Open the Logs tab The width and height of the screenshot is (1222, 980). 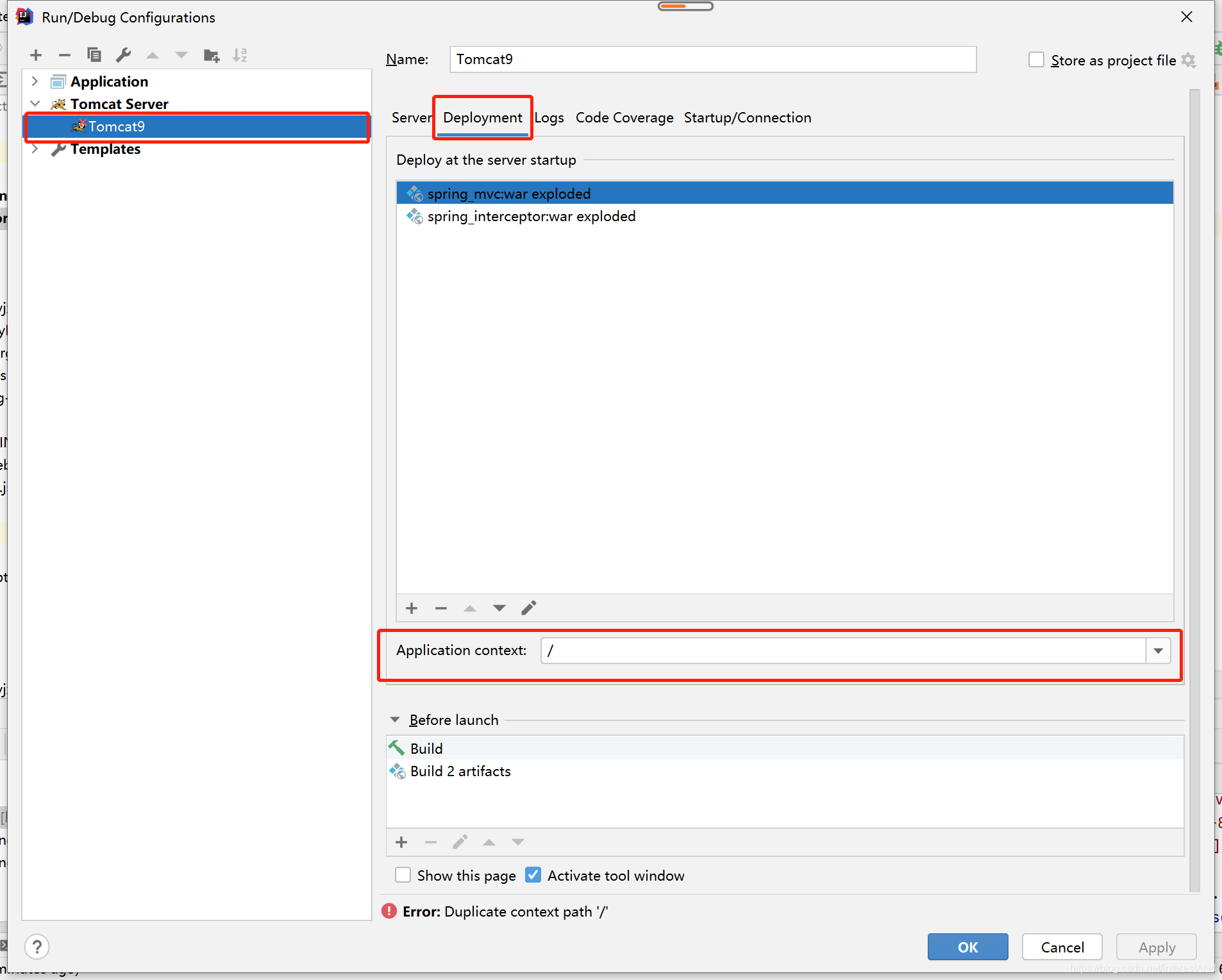549,117
